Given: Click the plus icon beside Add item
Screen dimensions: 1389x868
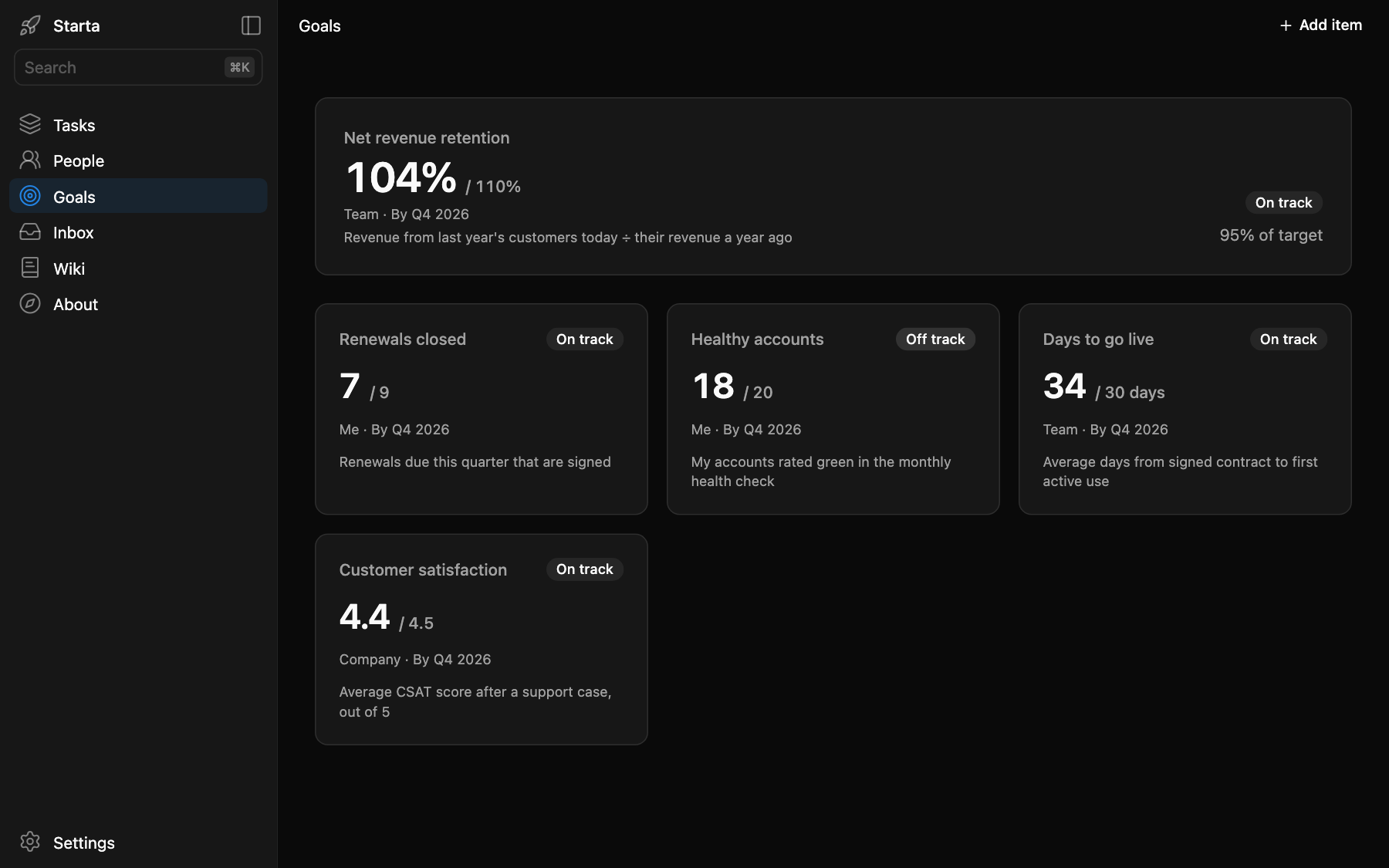Looking at the screenshot, I should (x=1286, y=25).
